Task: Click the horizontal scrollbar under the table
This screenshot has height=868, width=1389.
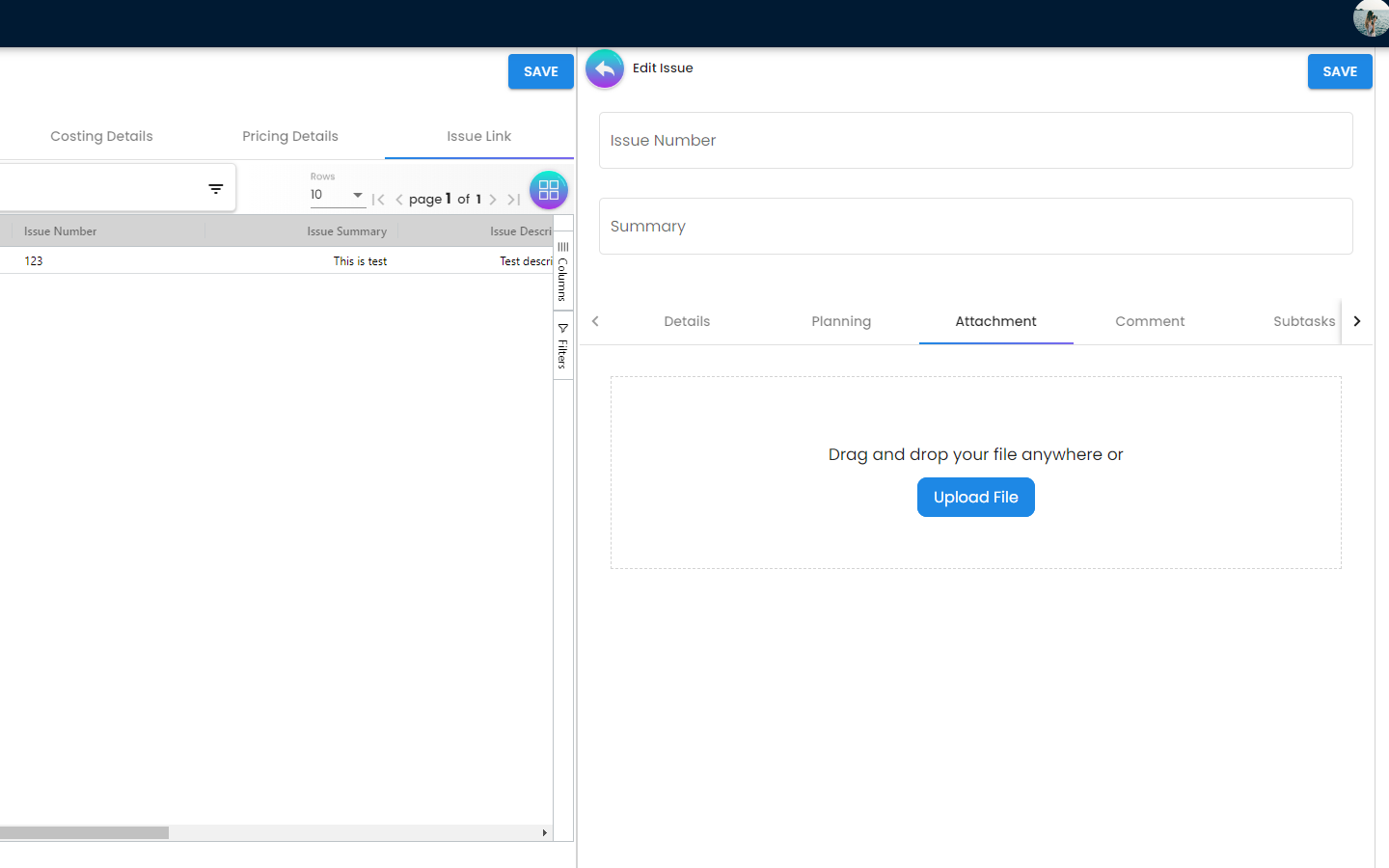Action: click(x=85, y=832)
